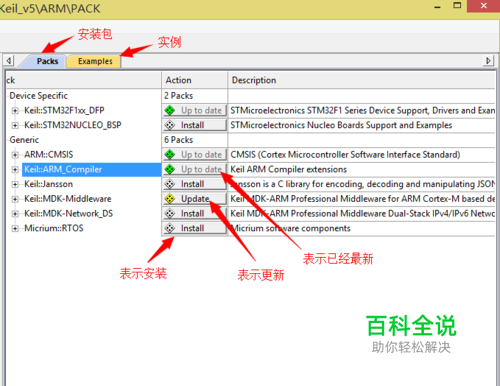
Task: Expand the Keil::MDK-Network_DS tree node
Action: 15,214
